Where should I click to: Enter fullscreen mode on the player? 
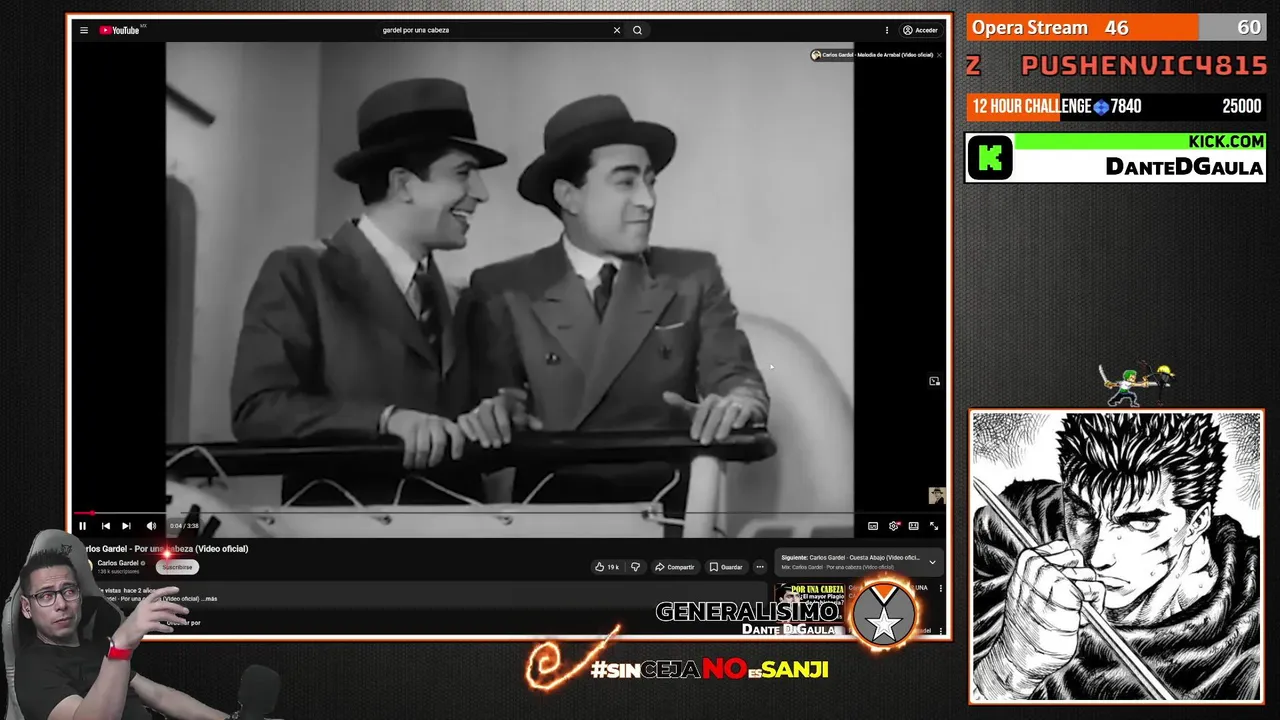click(x=934, y=526)
